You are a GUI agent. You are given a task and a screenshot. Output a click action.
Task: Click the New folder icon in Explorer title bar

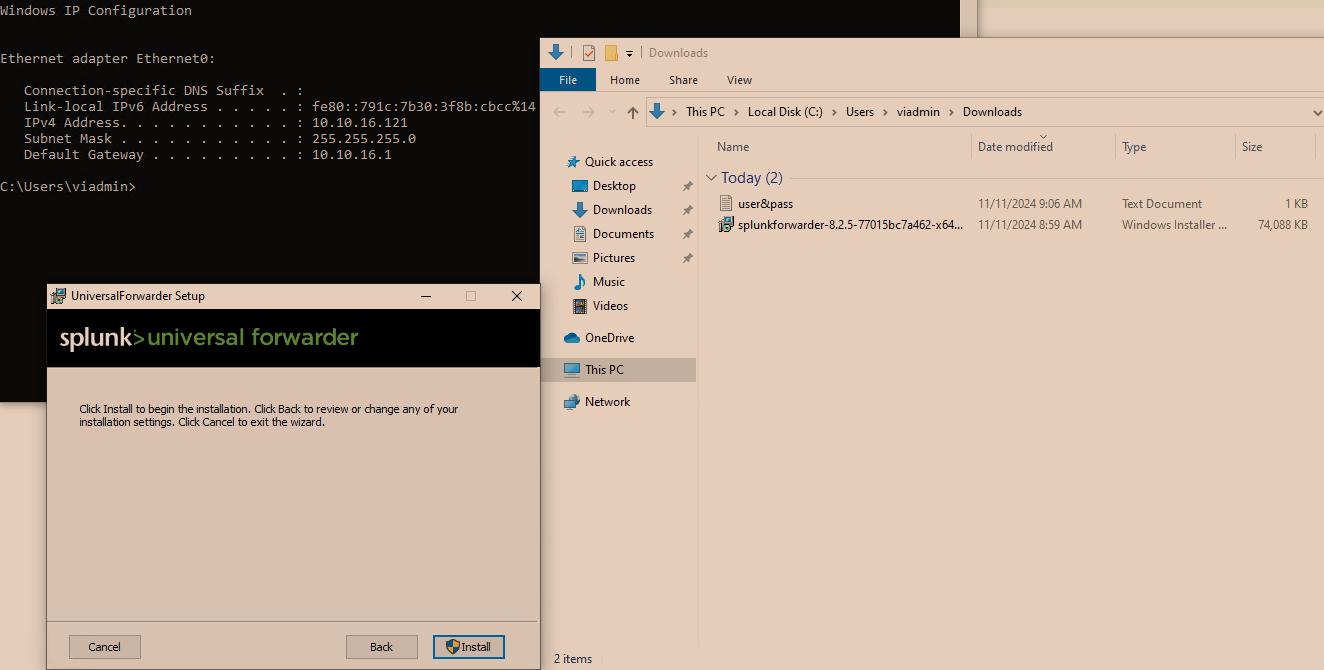pyautogui.click(x=611, y=53)
